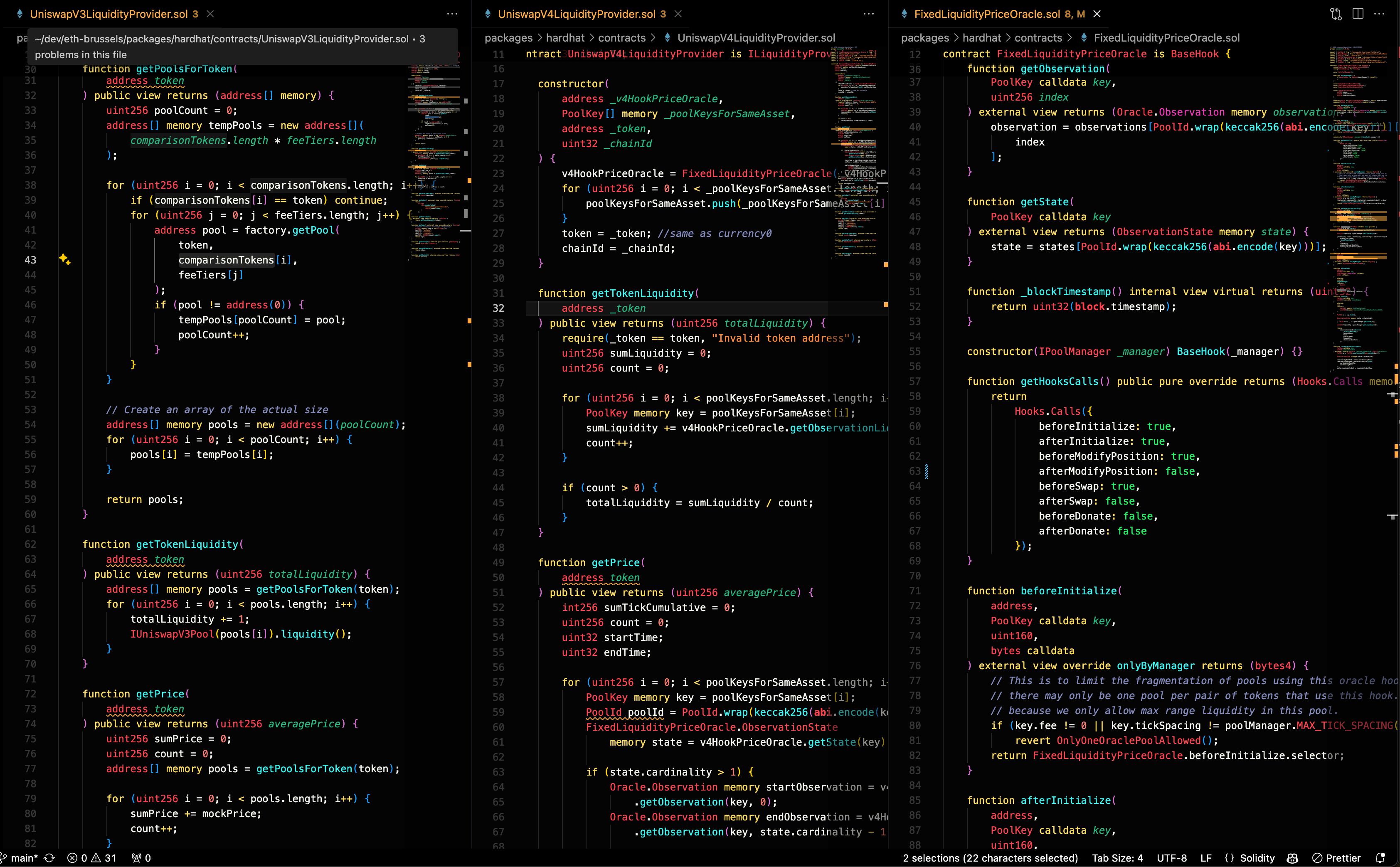Change the UTF-8 file encoding

[x=1171, y=858]
